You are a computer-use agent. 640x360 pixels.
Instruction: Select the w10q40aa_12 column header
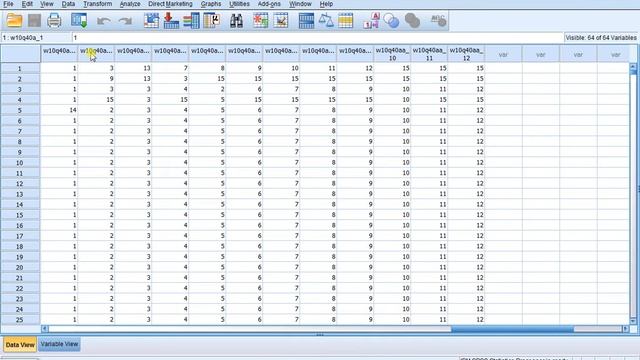tap(466, 54)
